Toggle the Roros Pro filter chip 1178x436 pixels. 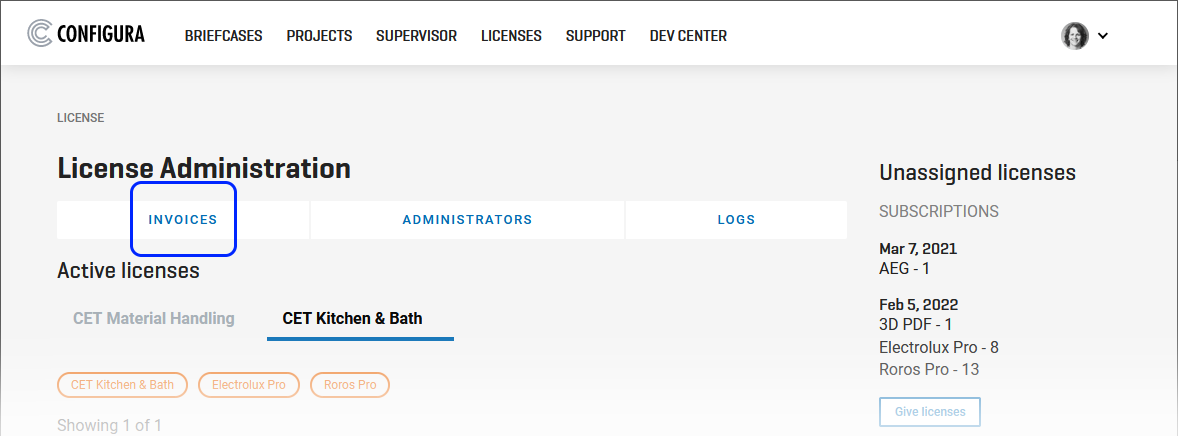coord(350,385)
